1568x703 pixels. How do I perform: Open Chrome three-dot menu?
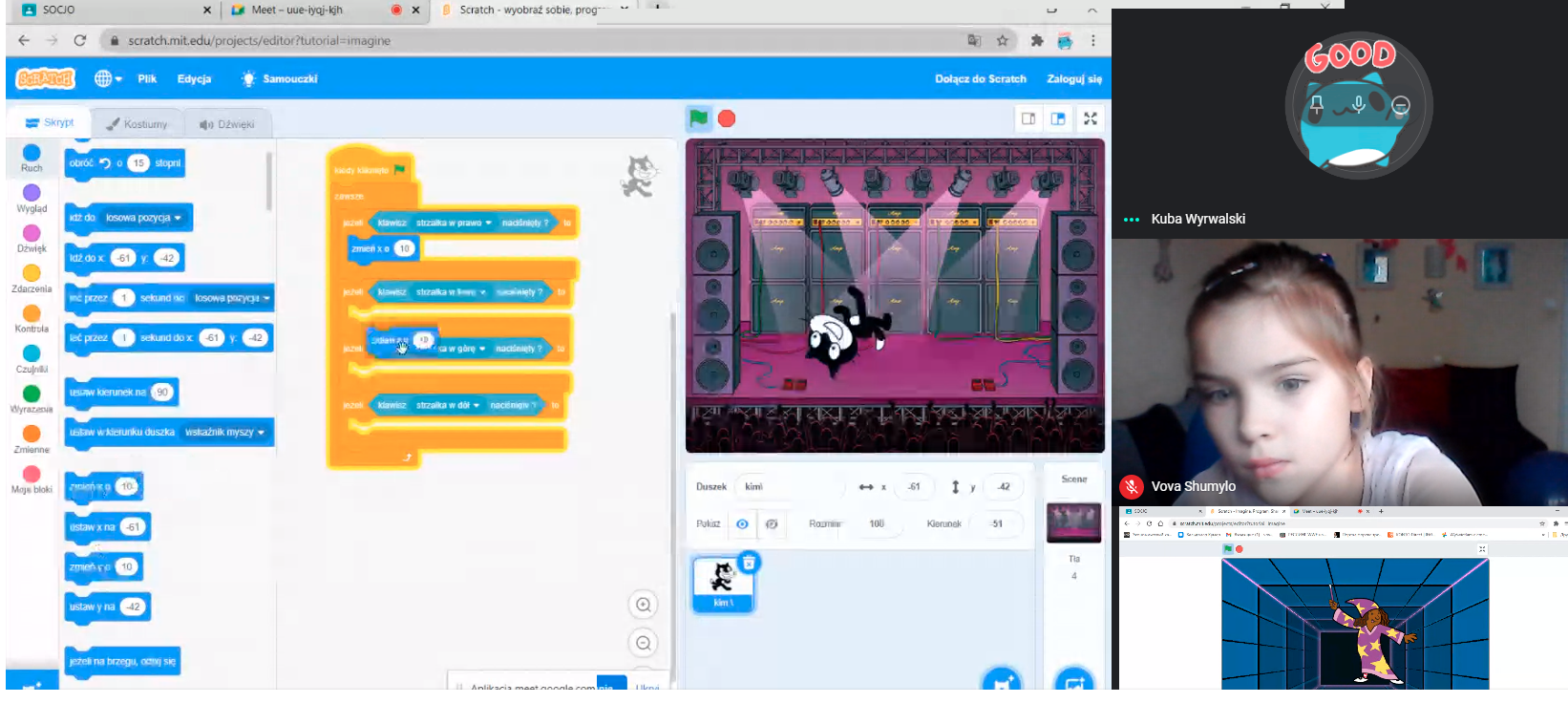click(x=1093, y=40)
